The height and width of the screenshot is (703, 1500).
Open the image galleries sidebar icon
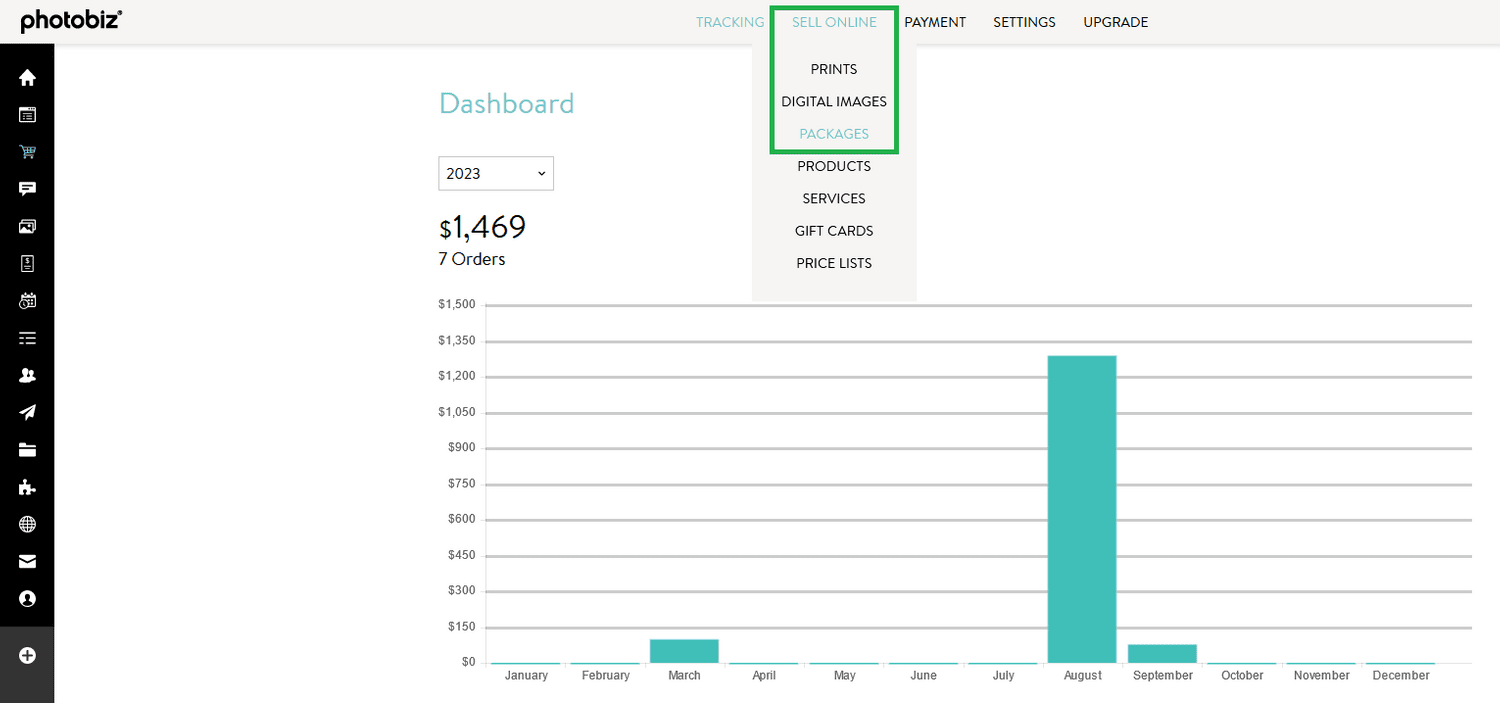pyautogui.click(x=27, y=227)
